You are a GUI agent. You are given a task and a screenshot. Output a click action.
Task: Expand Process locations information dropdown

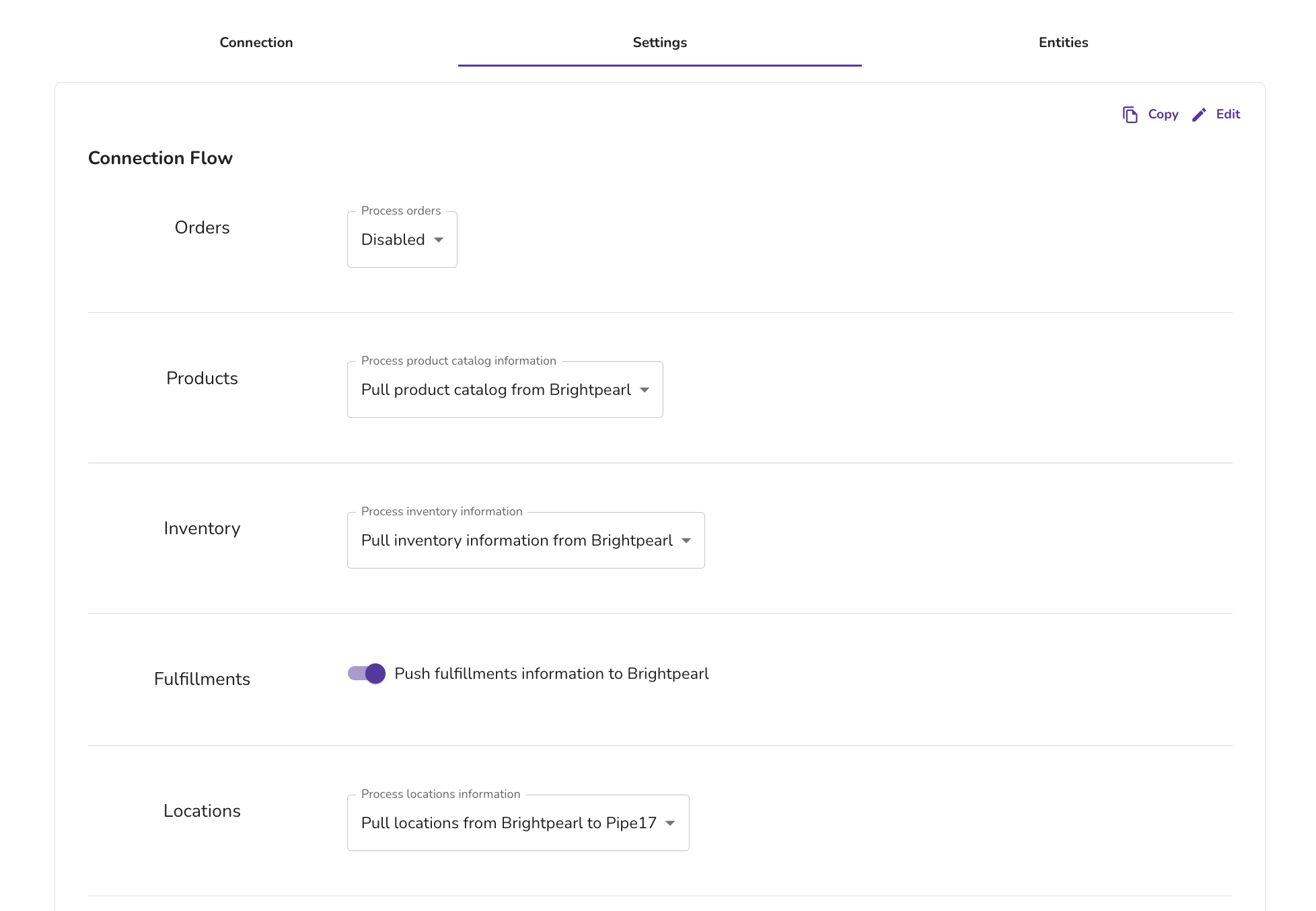(518, 823)
